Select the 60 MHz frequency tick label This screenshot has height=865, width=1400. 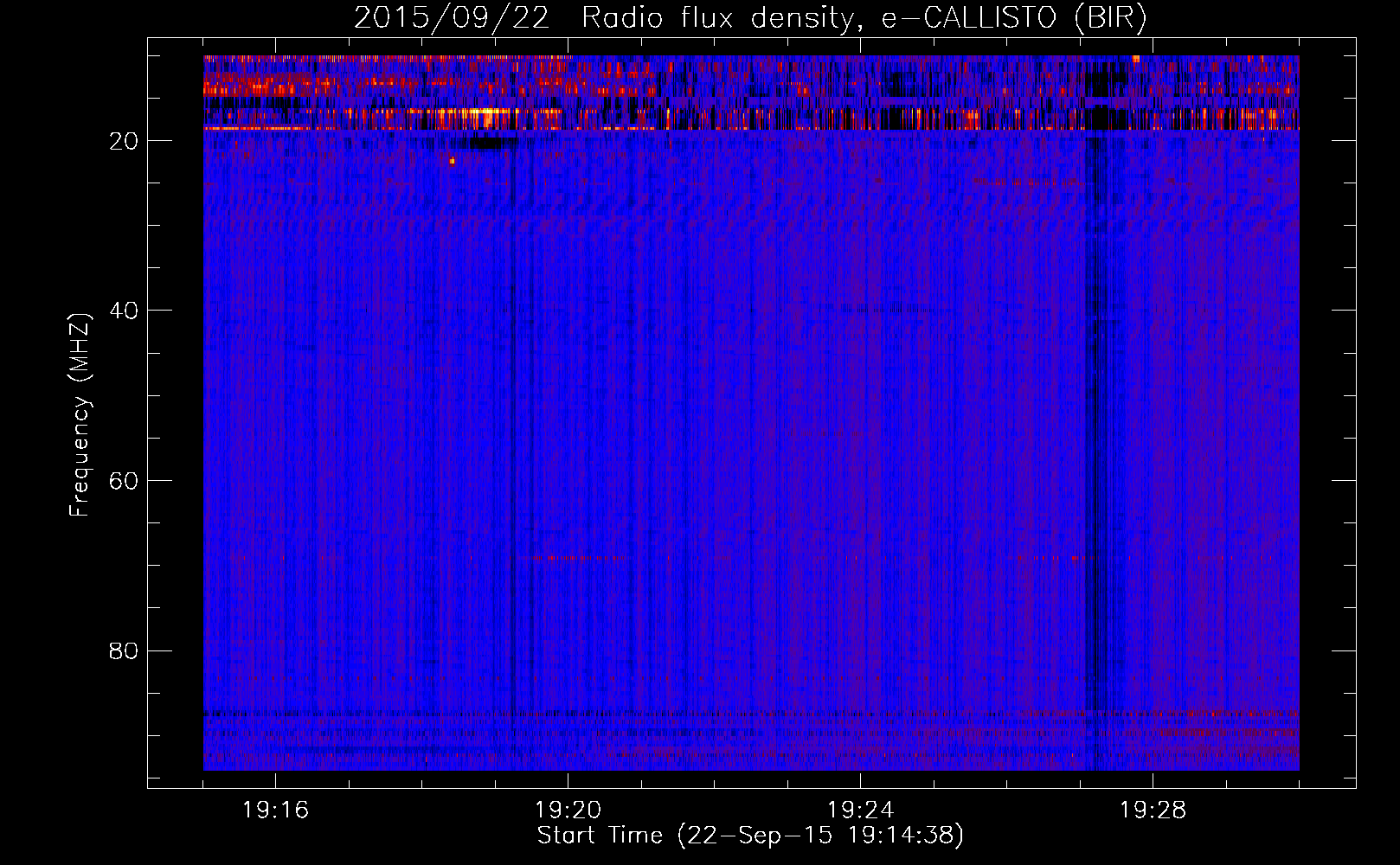point(124,481)
